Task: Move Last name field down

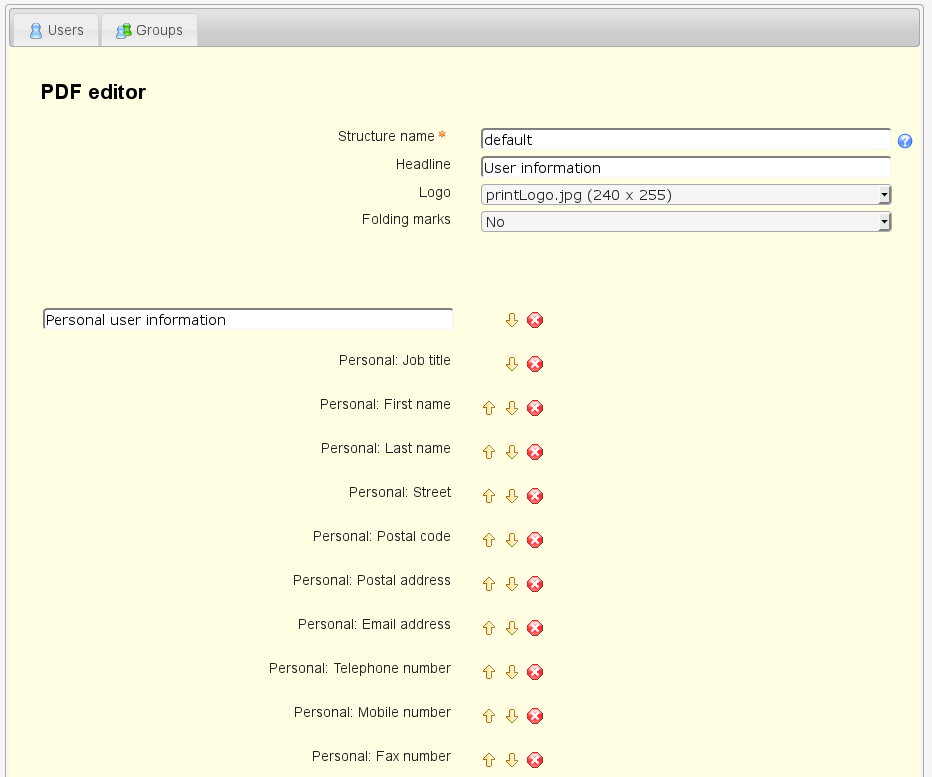Action: tap(512, 452)
